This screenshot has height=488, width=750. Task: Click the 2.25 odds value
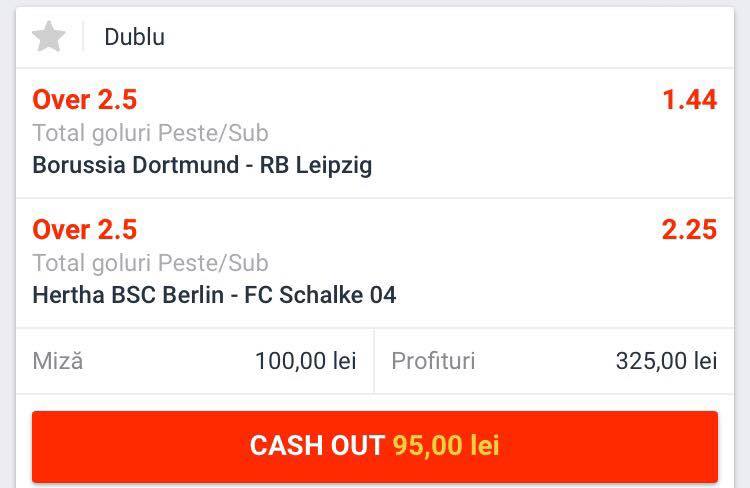click(689, 229)
